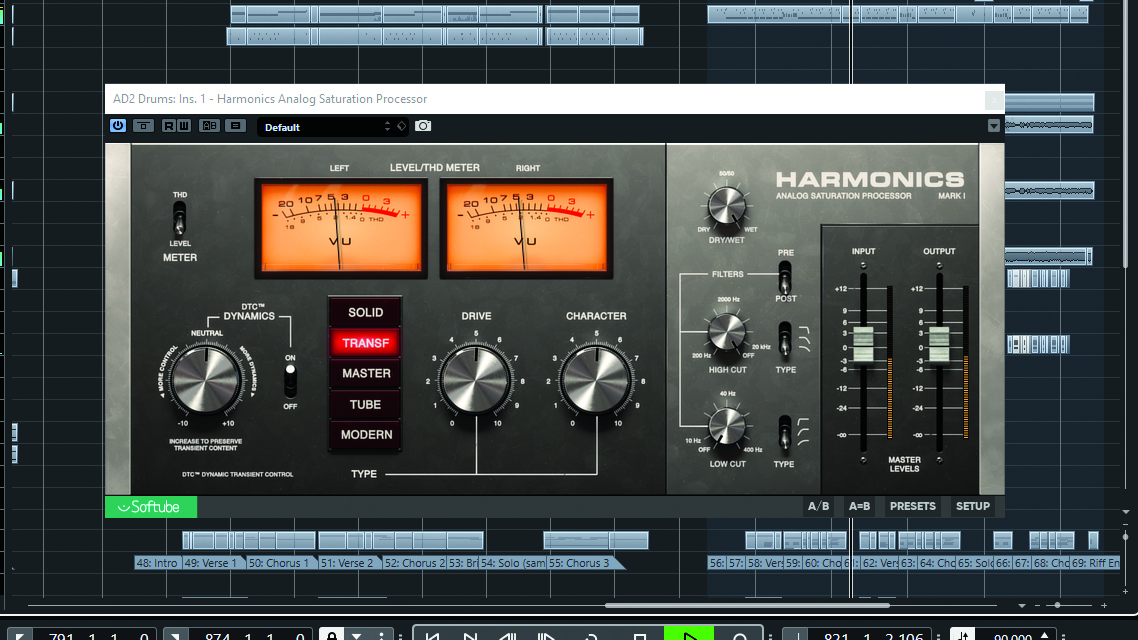Toggle the plugin power/activate button
This screenshot has width=1138, height=640.
[x=118, y=126]
